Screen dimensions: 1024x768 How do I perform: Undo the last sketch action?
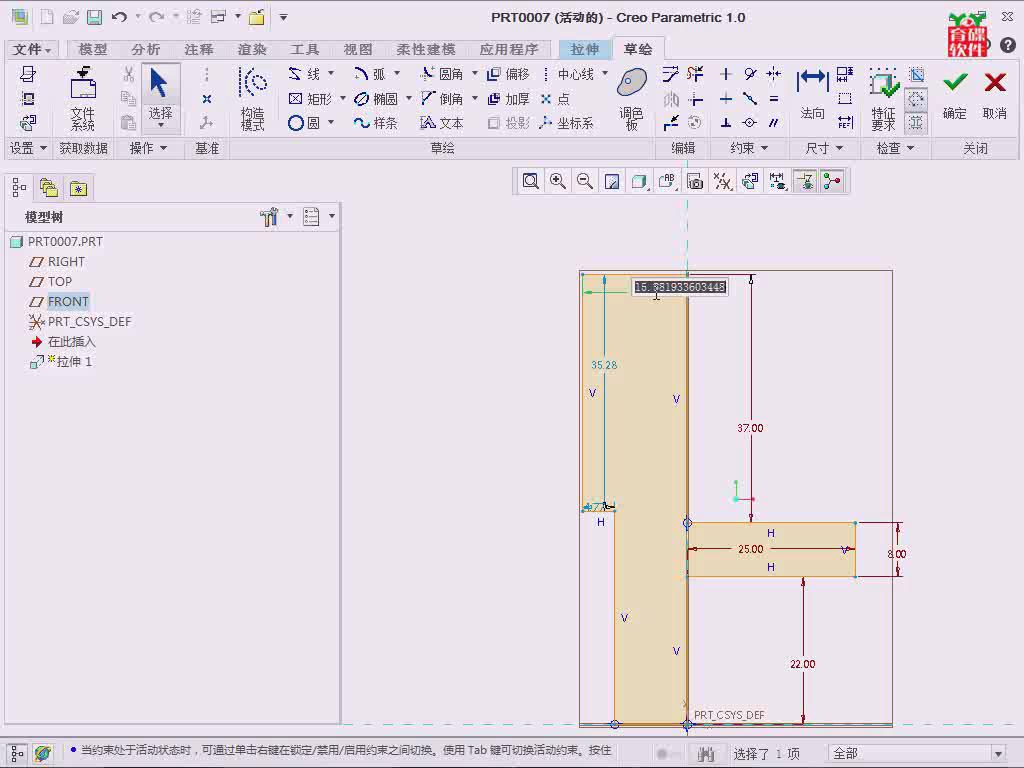click(x=119, y=17)
